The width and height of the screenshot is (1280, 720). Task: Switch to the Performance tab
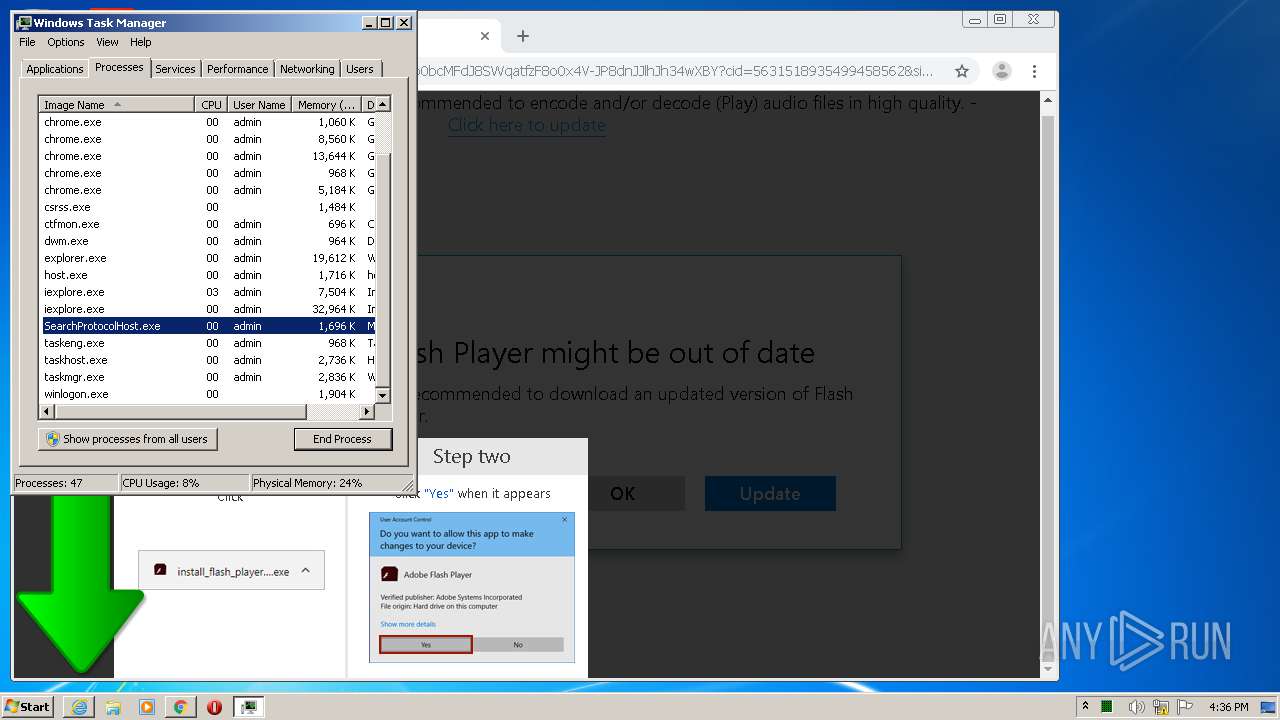pyautogui.click(x=237, y=69)
